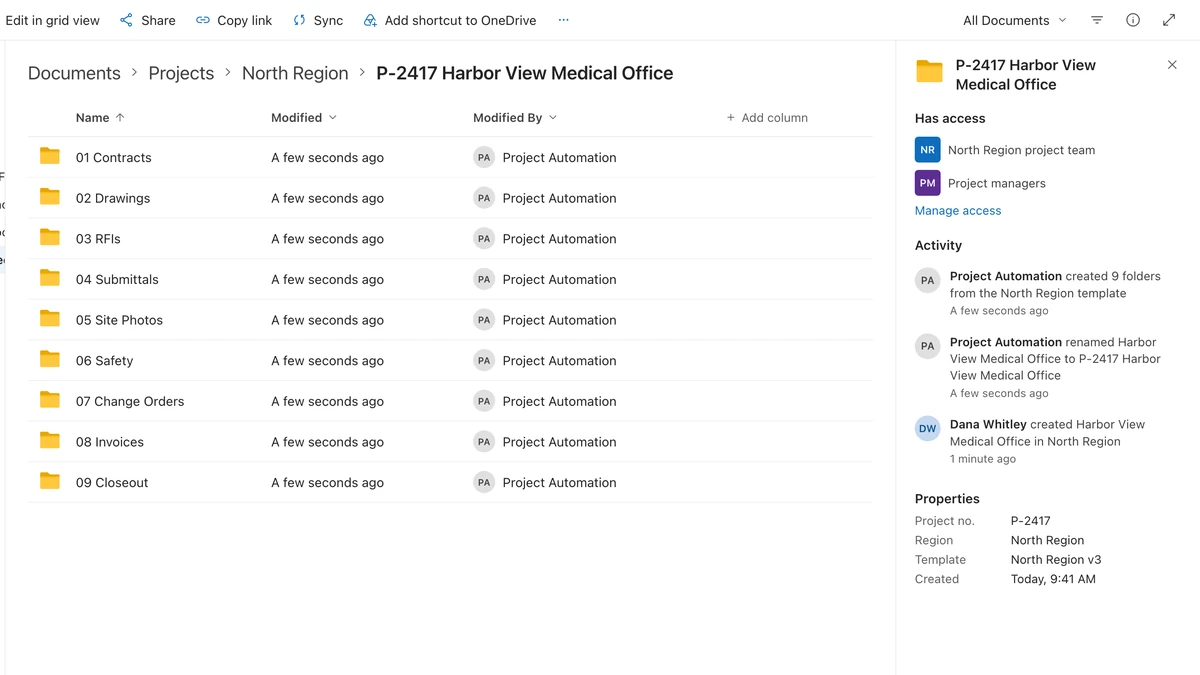The width and height of the screenshot is (1200, 675).
Task: Close the details pane with X
Action: tap(1172, 65)
